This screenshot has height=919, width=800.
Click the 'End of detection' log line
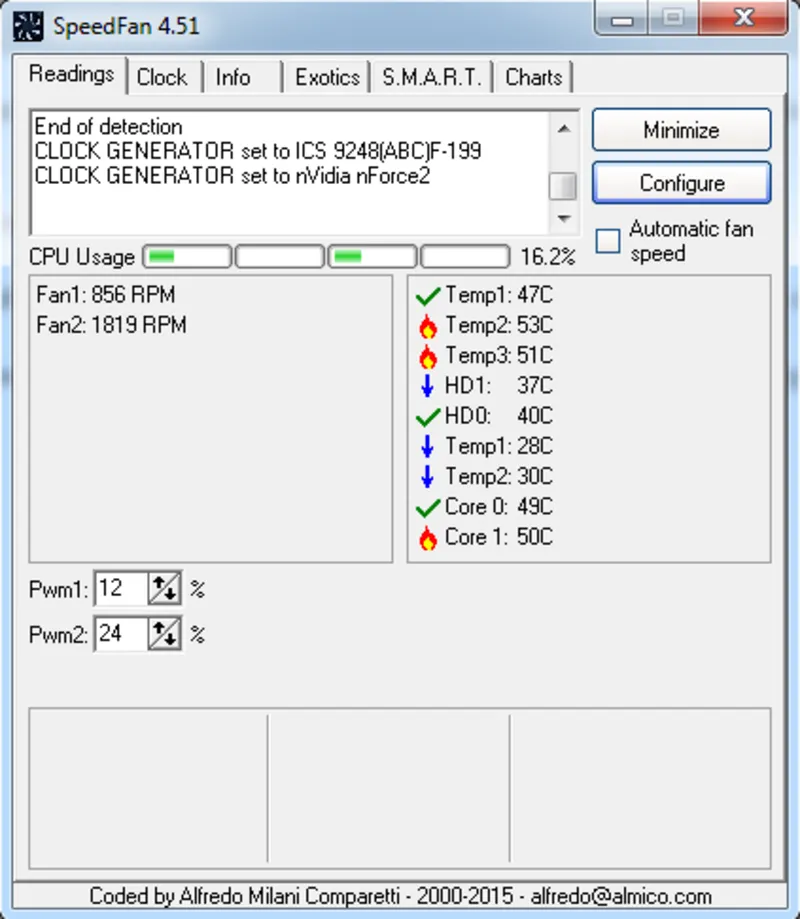pos(108,127)
